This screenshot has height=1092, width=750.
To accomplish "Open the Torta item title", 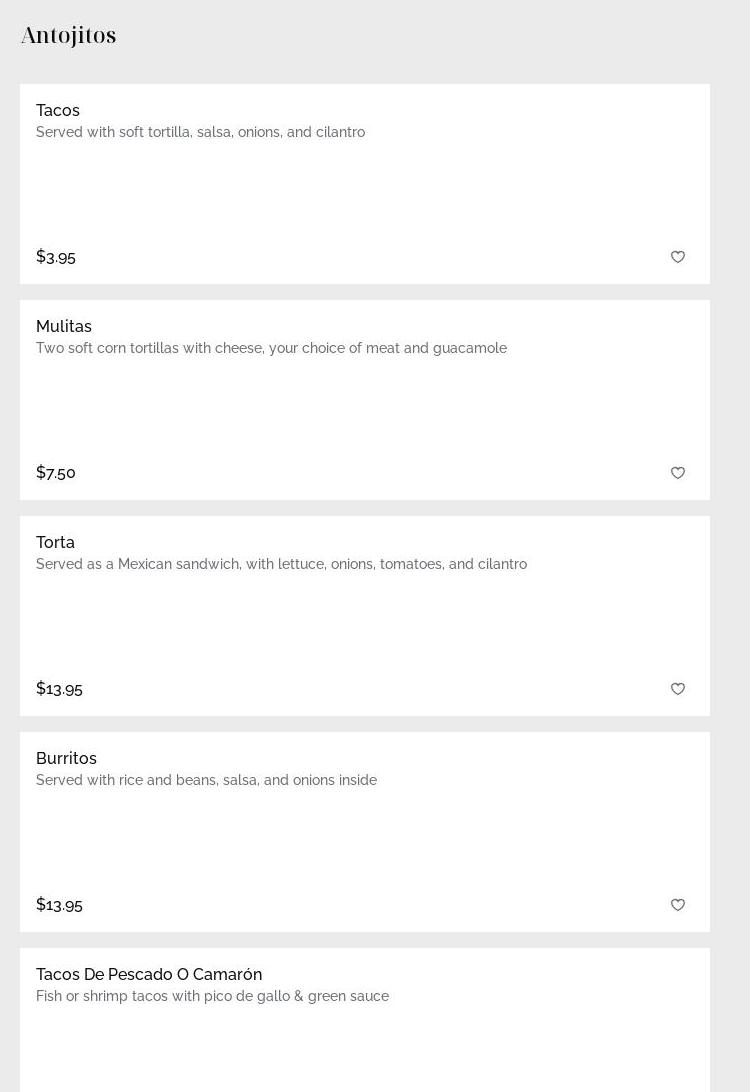I will point(56,543).
